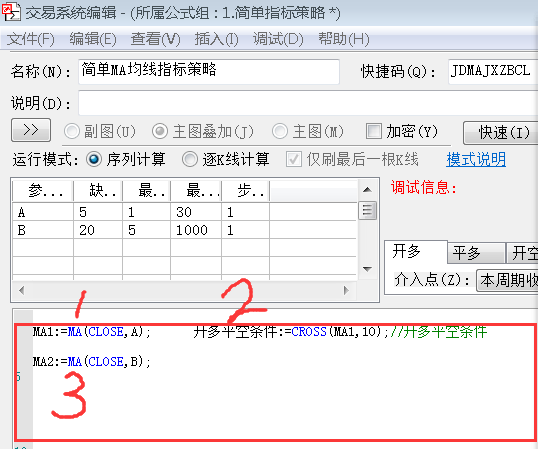Click the 快速(I) button
Screen dimensions: 538x449
(501, 132)
